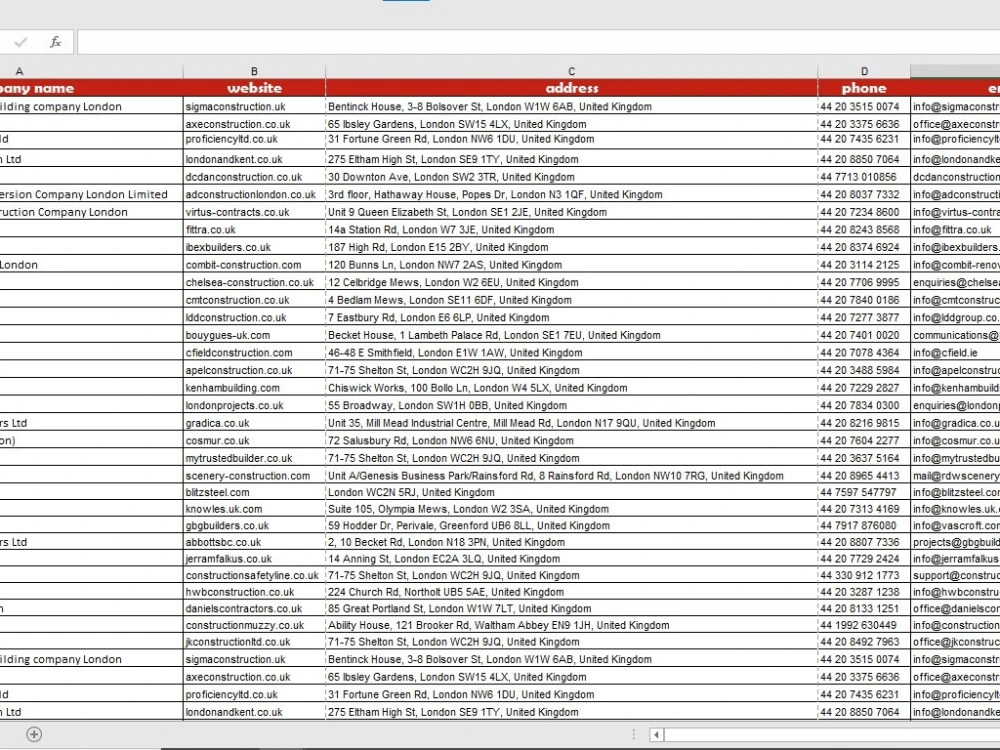
Task: Click phone '44 7917 876080'
Action: (858, 526)
